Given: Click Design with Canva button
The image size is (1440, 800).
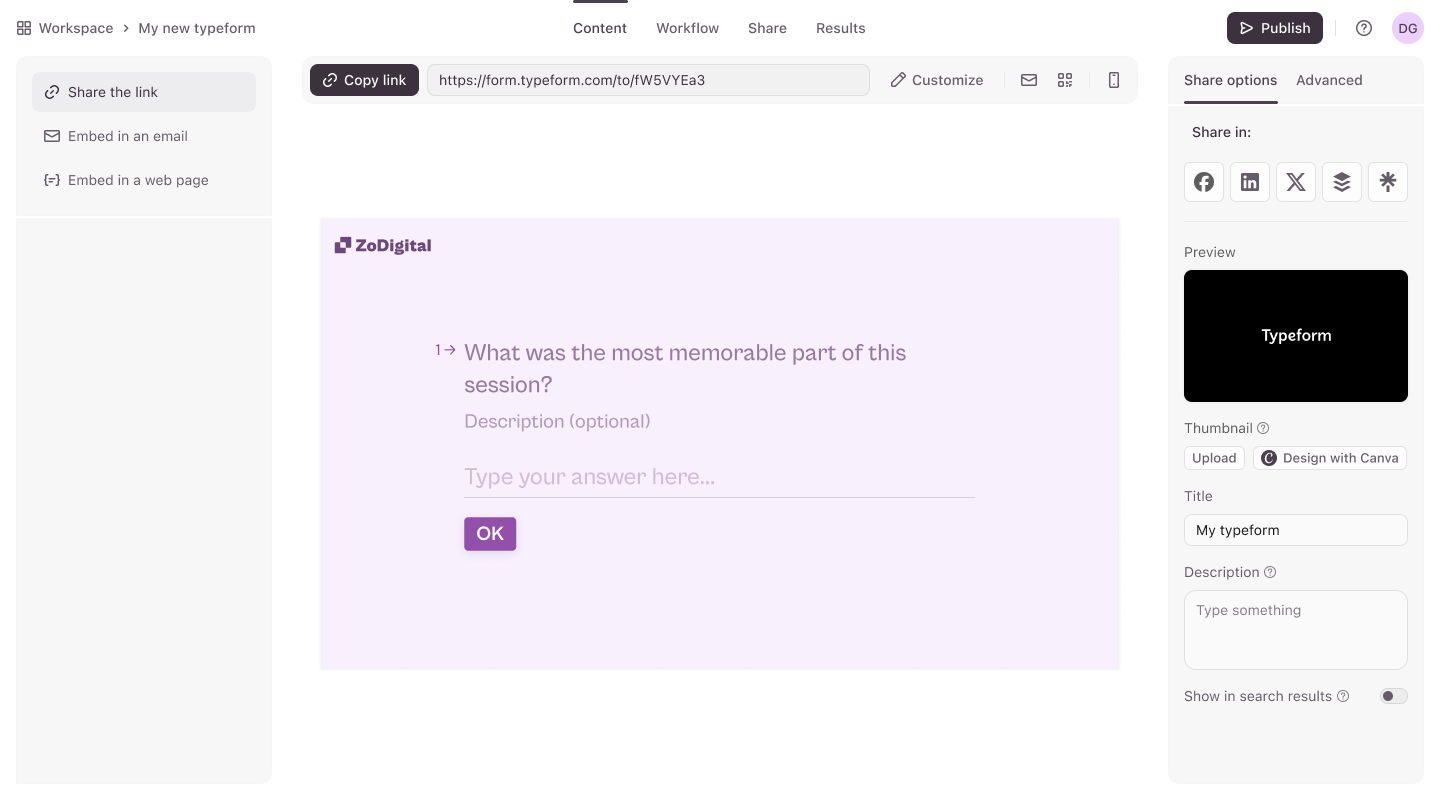Looking at the screenshot, I should [x=1330, y=458].
